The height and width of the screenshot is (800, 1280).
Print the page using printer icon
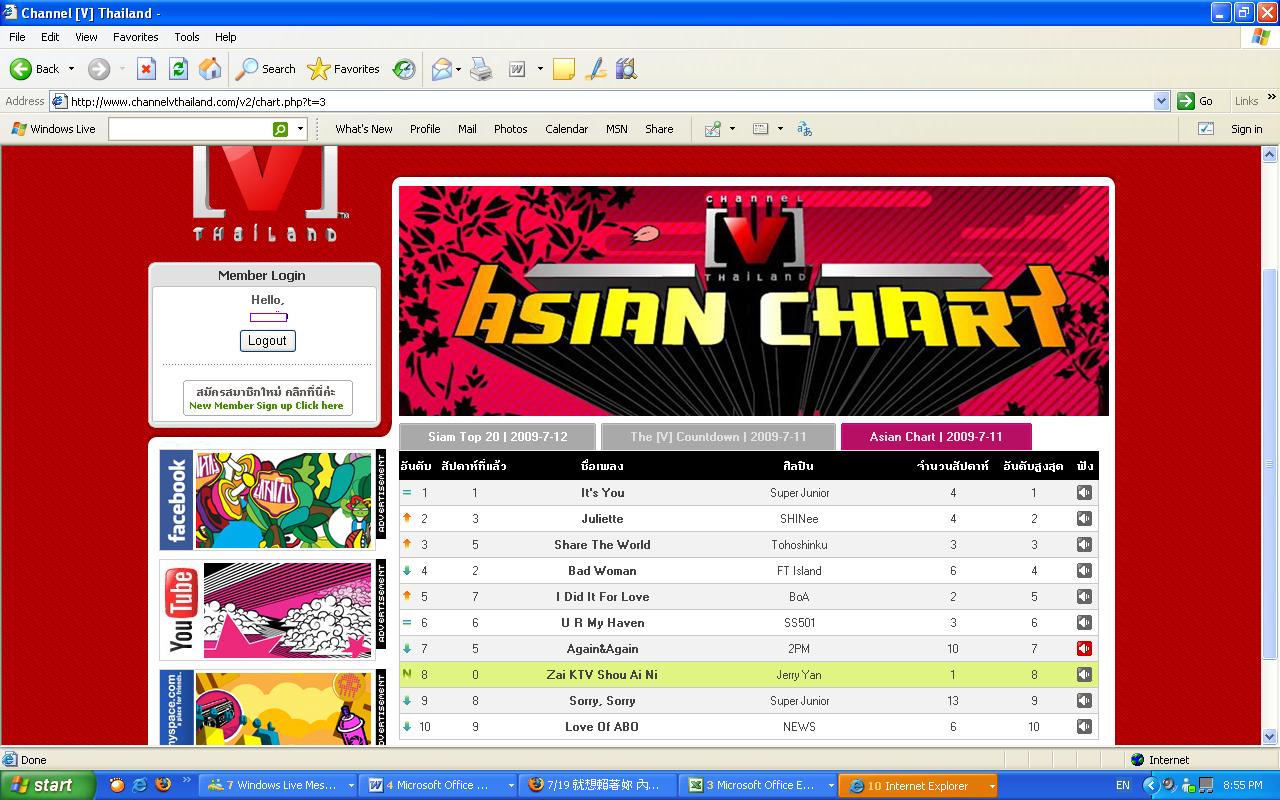click(481, 69)
